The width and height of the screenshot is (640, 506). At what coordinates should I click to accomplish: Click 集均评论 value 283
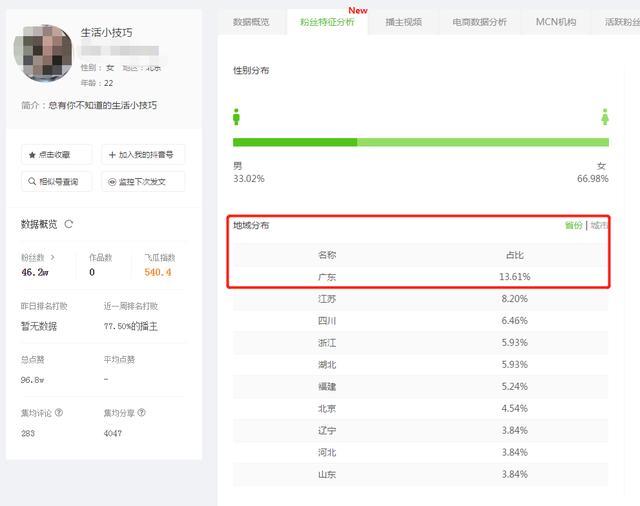click(x=28, y=433)
